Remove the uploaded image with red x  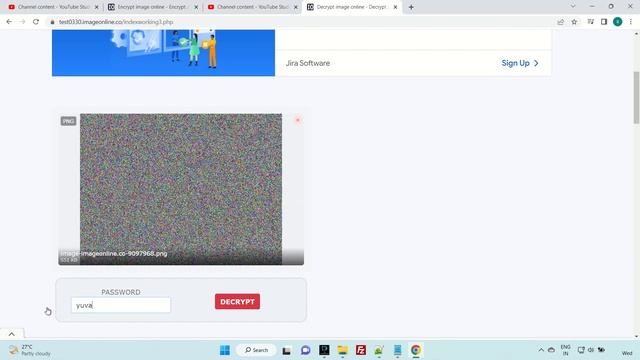[298, 120]
